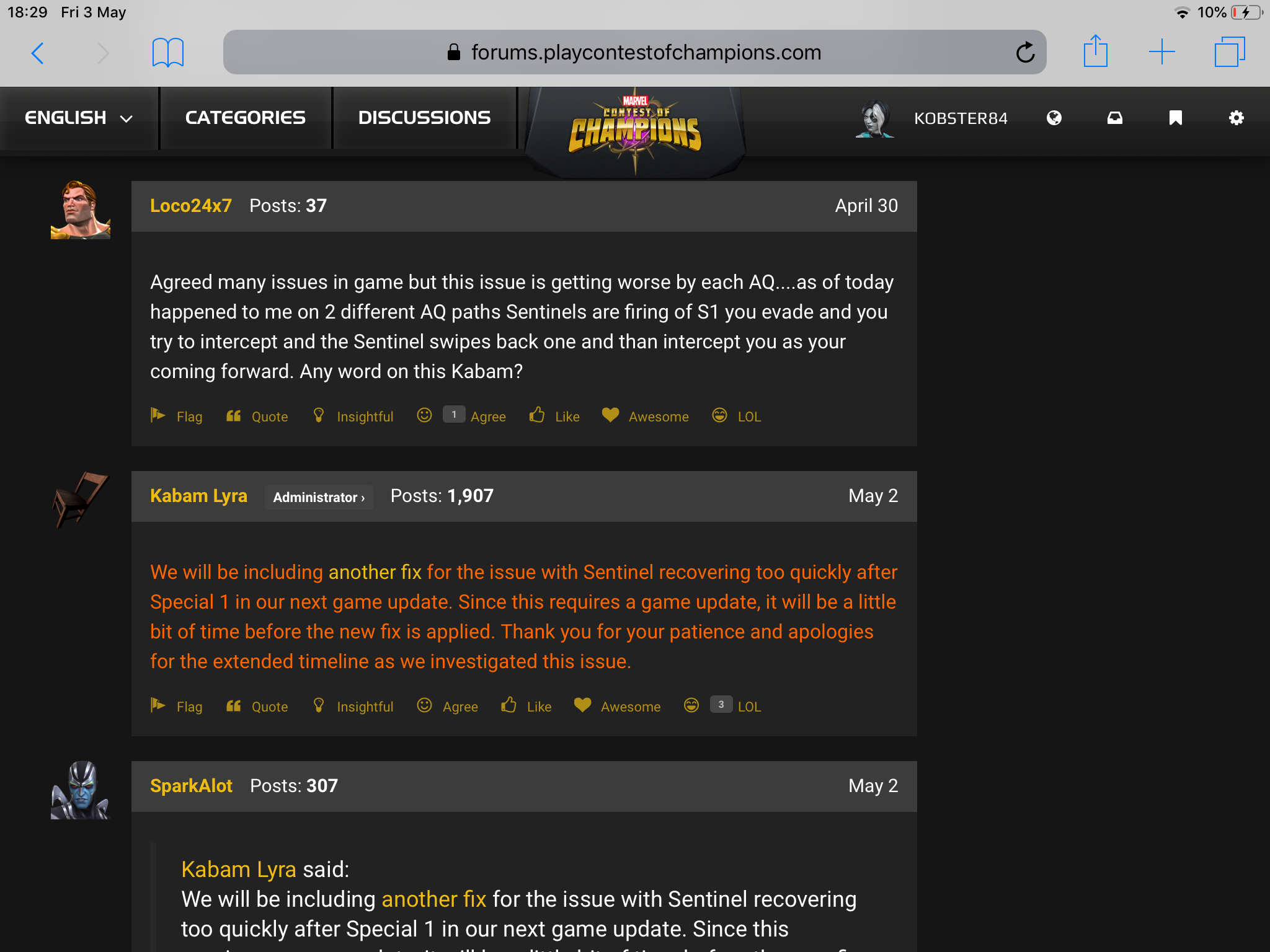The image size is (1270, 952).
Task: Open the inbox messages icon
Action: [x=1115, y=118]
